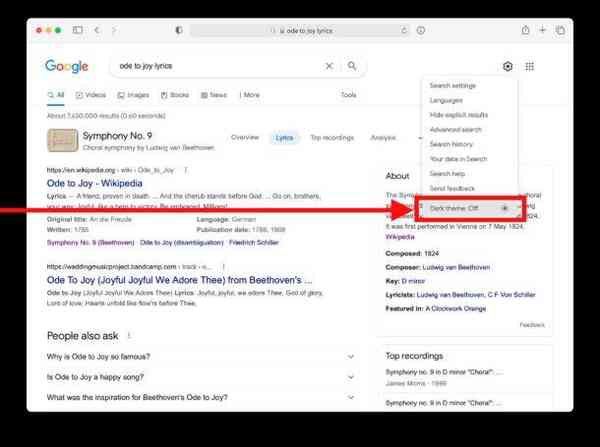The height and width of the screenshot is (447, 600).
Task: Switch to the Images search tab
Action: (133, 95)
